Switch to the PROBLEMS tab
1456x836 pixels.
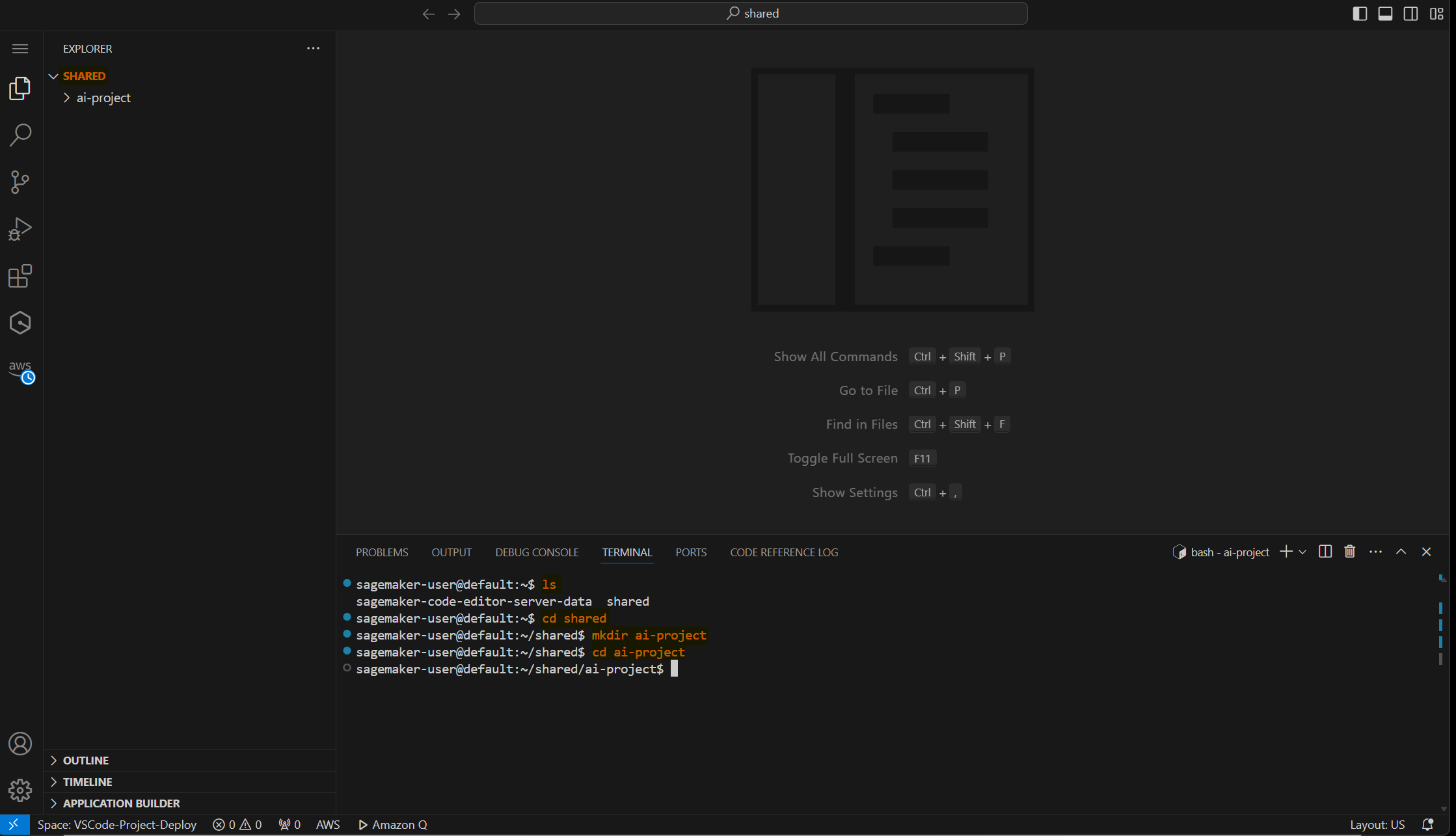[382, 552]
